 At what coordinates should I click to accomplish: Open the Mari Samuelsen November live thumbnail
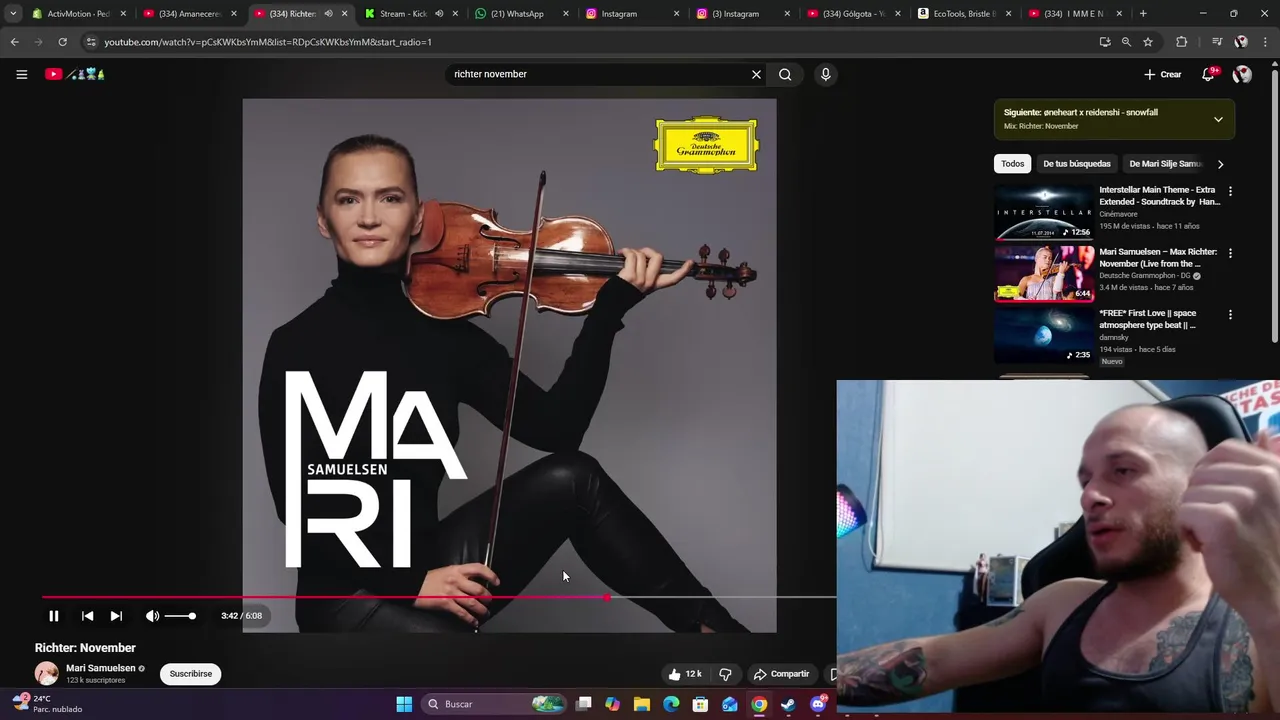point(1044,273)
